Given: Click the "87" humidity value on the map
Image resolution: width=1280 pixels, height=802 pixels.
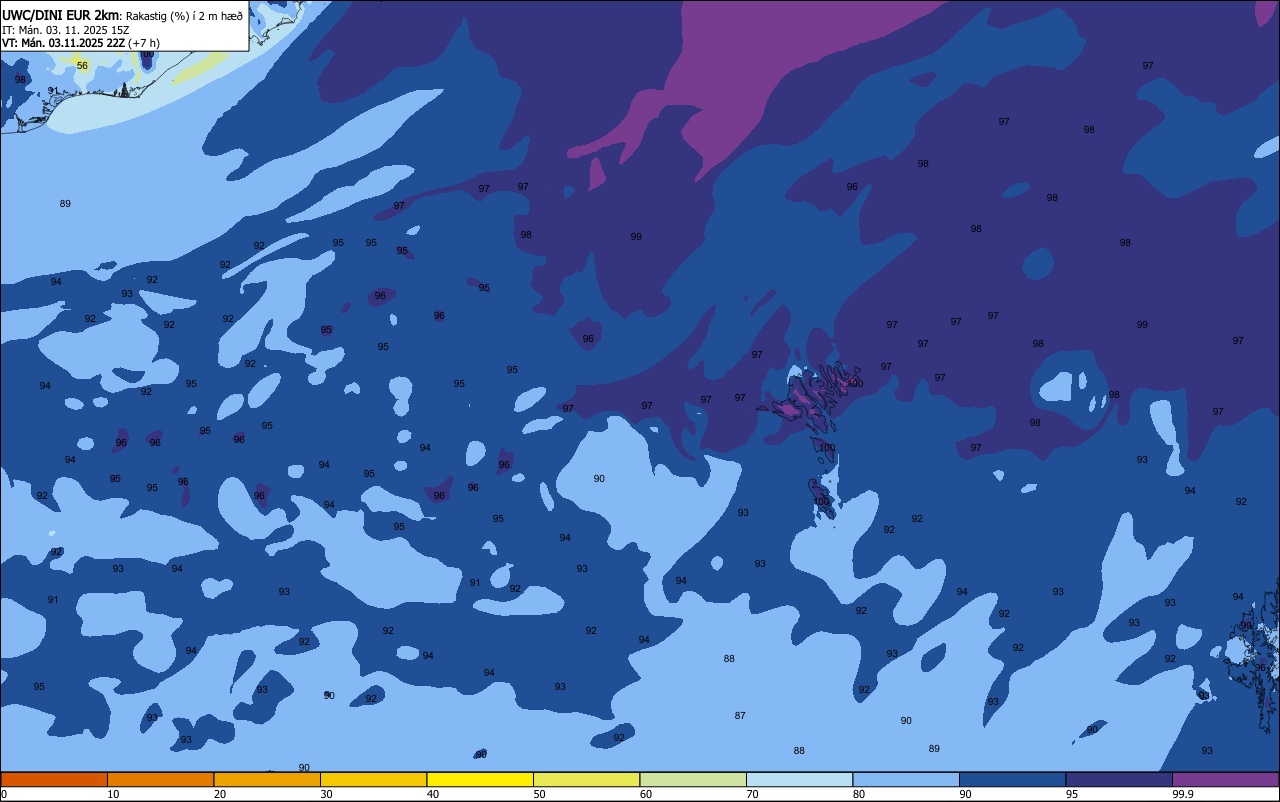Looking at the screenshot, I should coord(740,716).
